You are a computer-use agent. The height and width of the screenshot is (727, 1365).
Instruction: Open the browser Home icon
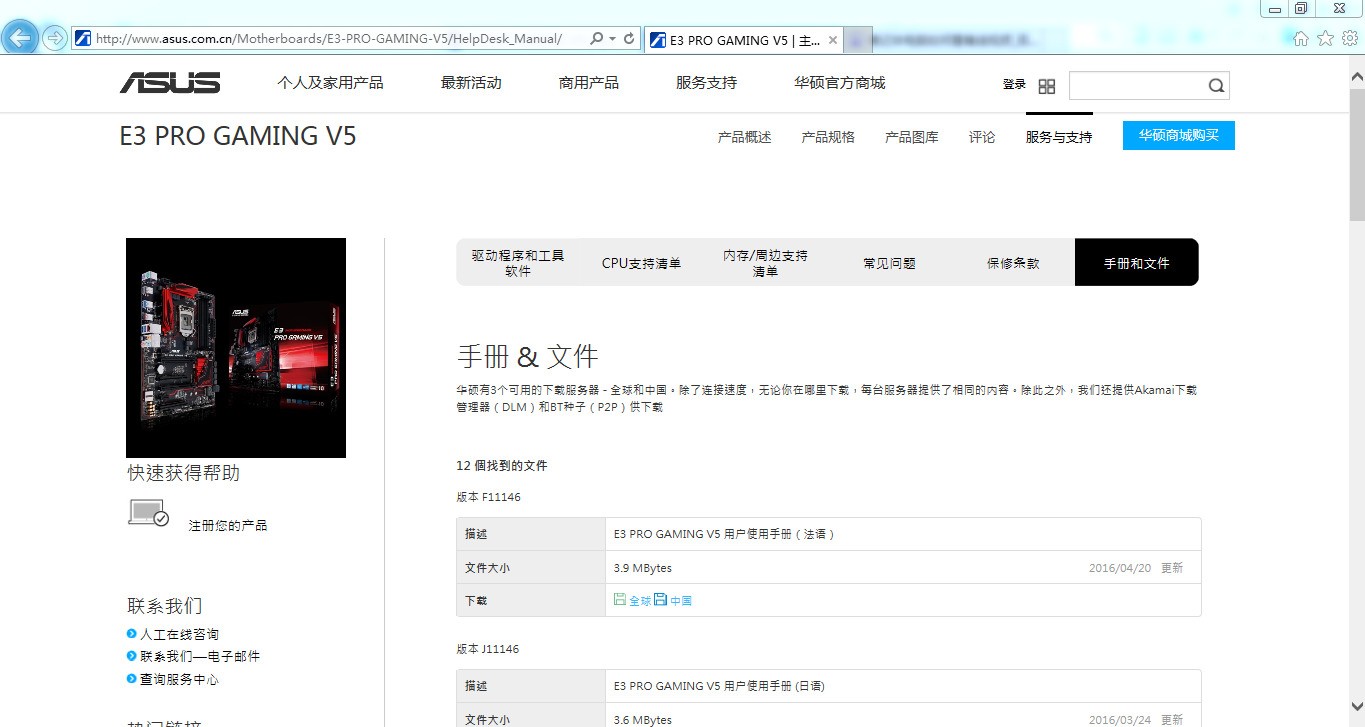1301,38
